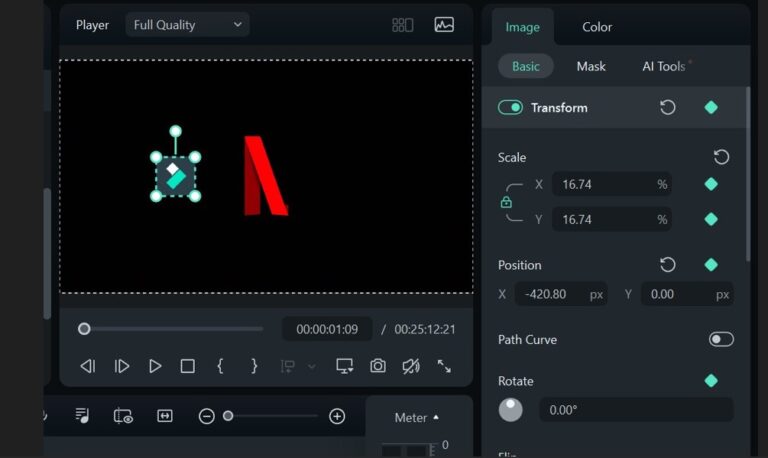
Task: Click the Rotate dial knob
Action: tap(510, 410)
